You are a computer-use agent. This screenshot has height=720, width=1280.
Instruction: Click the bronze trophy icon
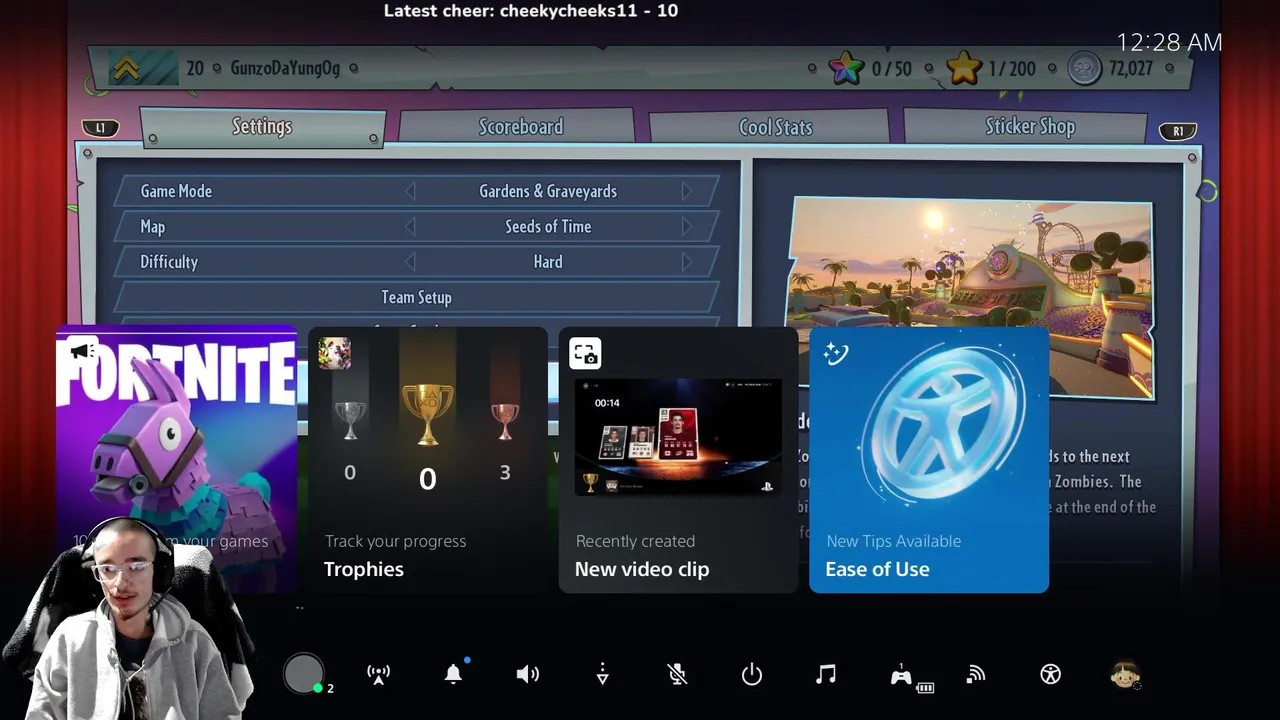[x=505, y=420]
